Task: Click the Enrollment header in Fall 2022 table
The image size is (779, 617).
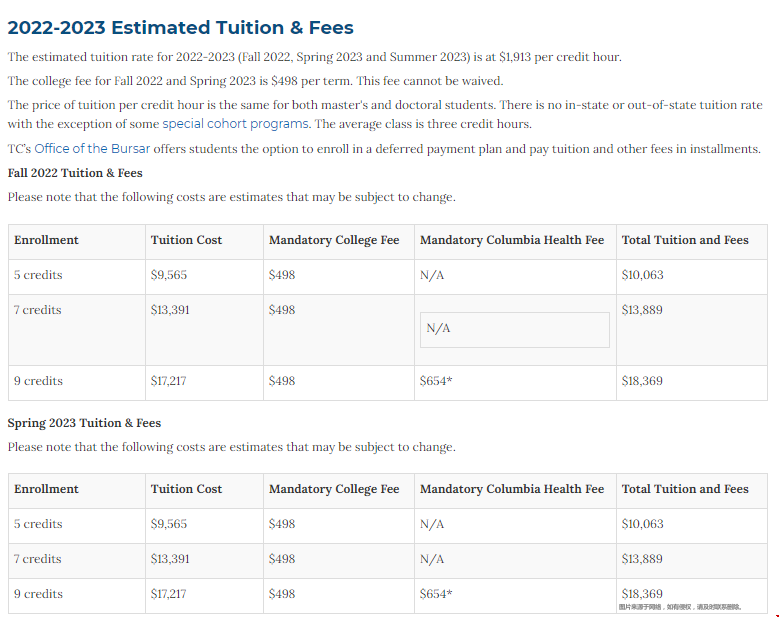Action: point(46,240)
